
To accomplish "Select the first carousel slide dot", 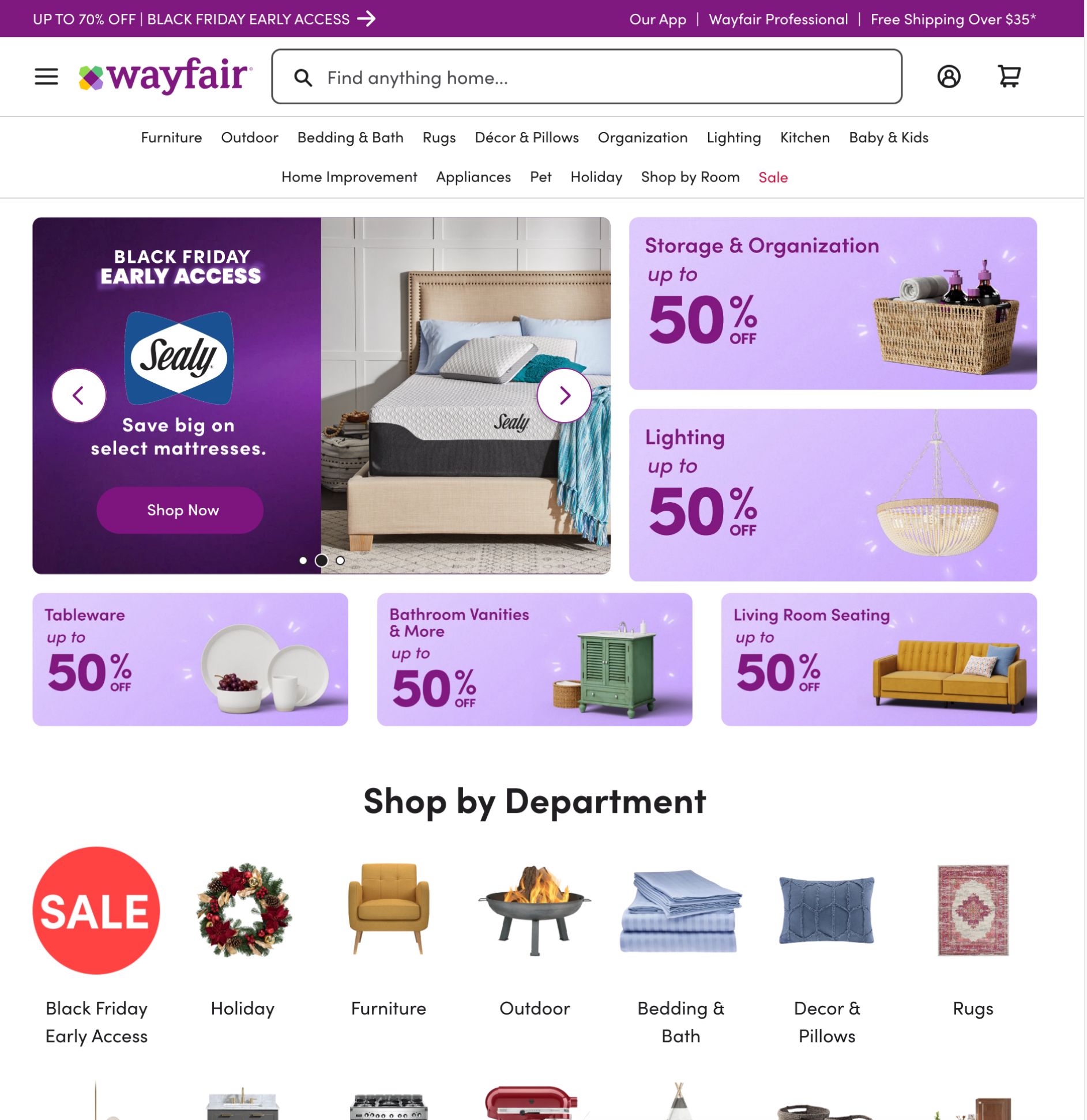I will click(x=303, y=560).
